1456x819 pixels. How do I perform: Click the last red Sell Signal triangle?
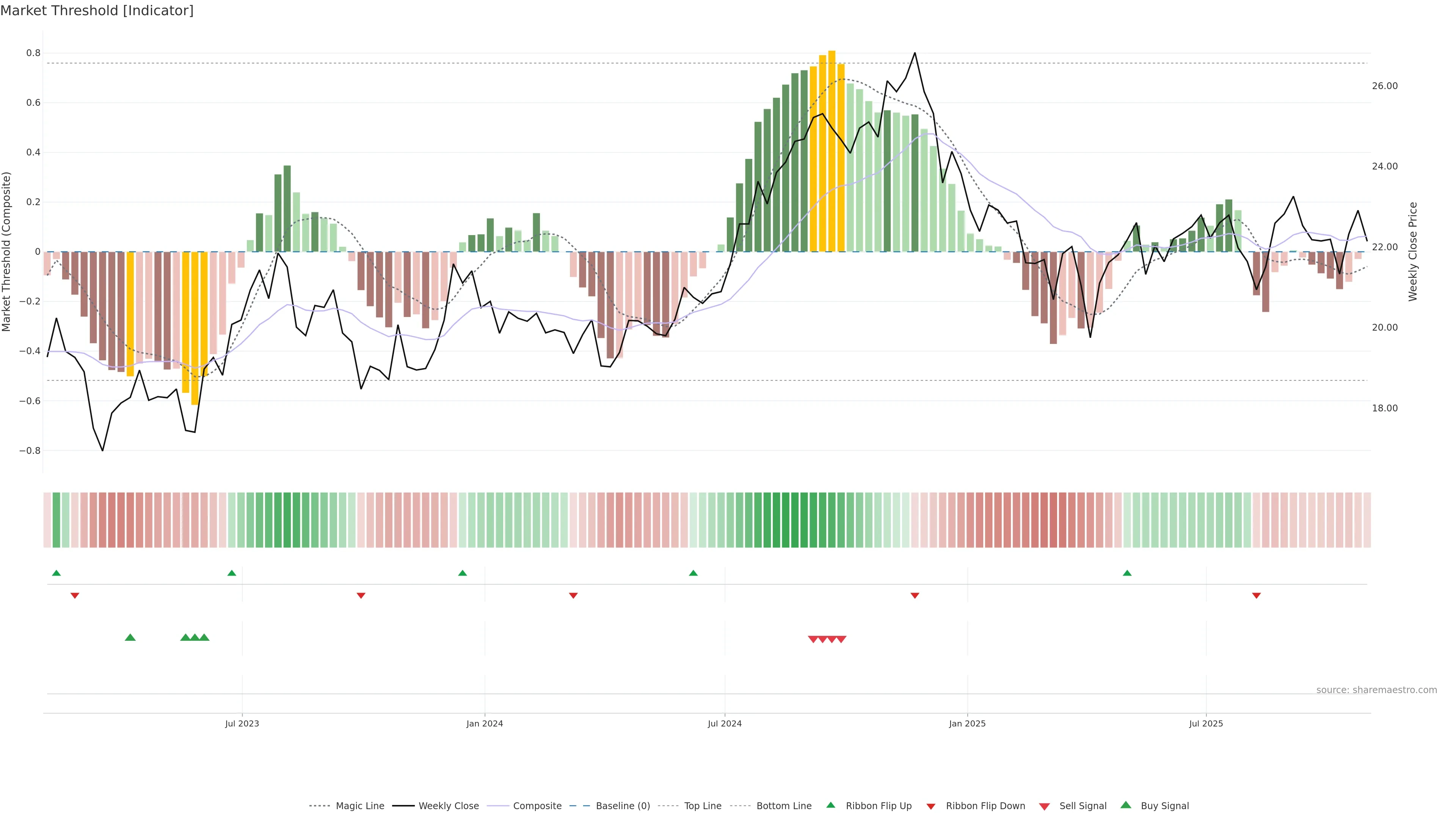pos(841,639)
